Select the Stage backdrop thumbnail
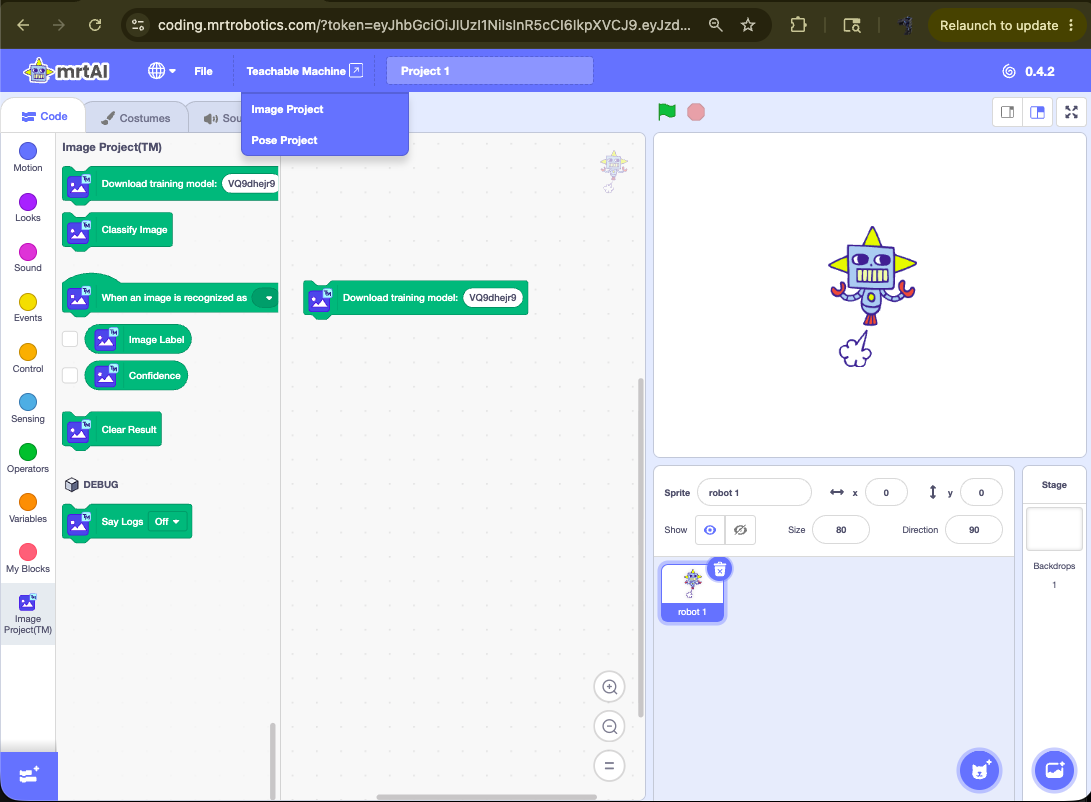The height and width of the screenshot is (802, 1091). (x=1053, y=530)
